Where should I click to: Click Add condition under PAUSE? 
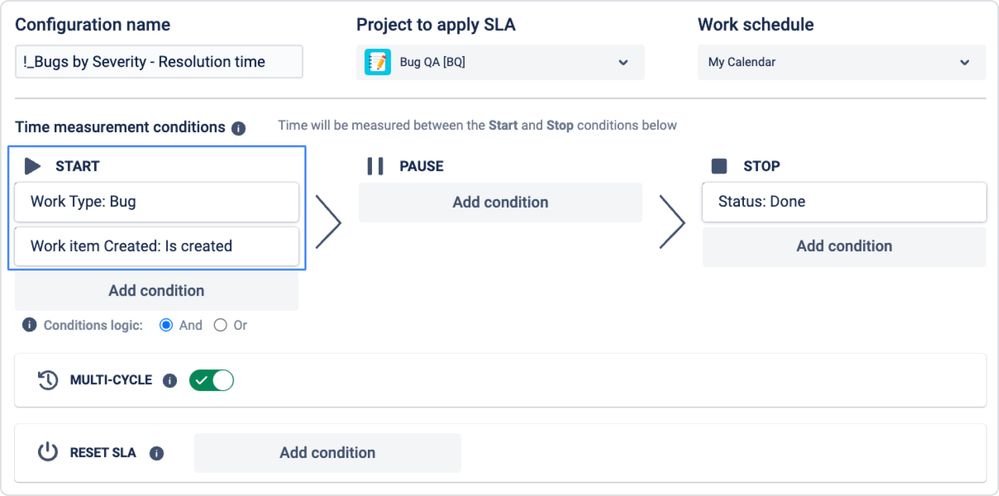point(500,202)
